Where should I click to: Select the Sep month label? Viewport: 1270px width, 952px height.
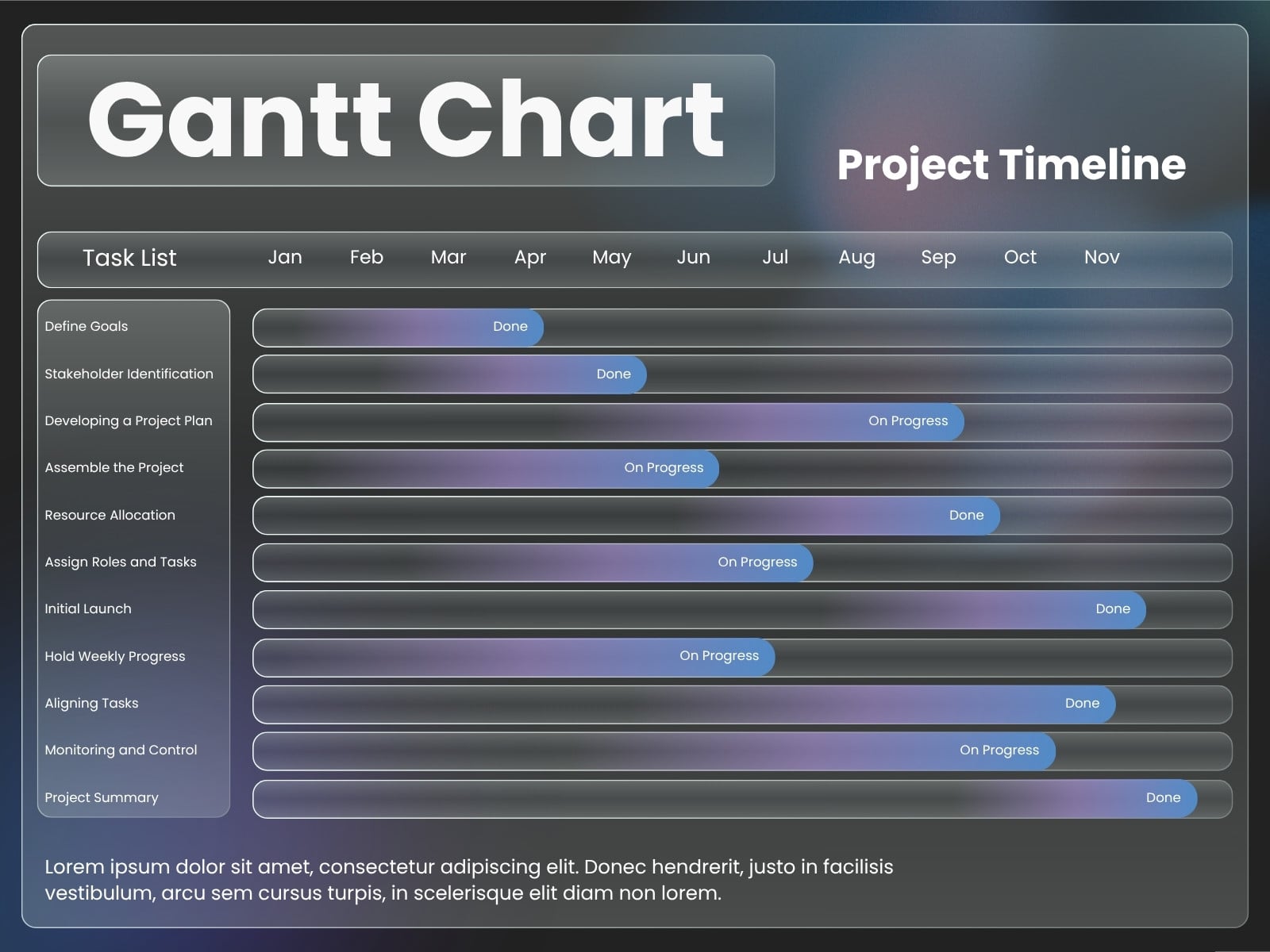click(938, 258)
